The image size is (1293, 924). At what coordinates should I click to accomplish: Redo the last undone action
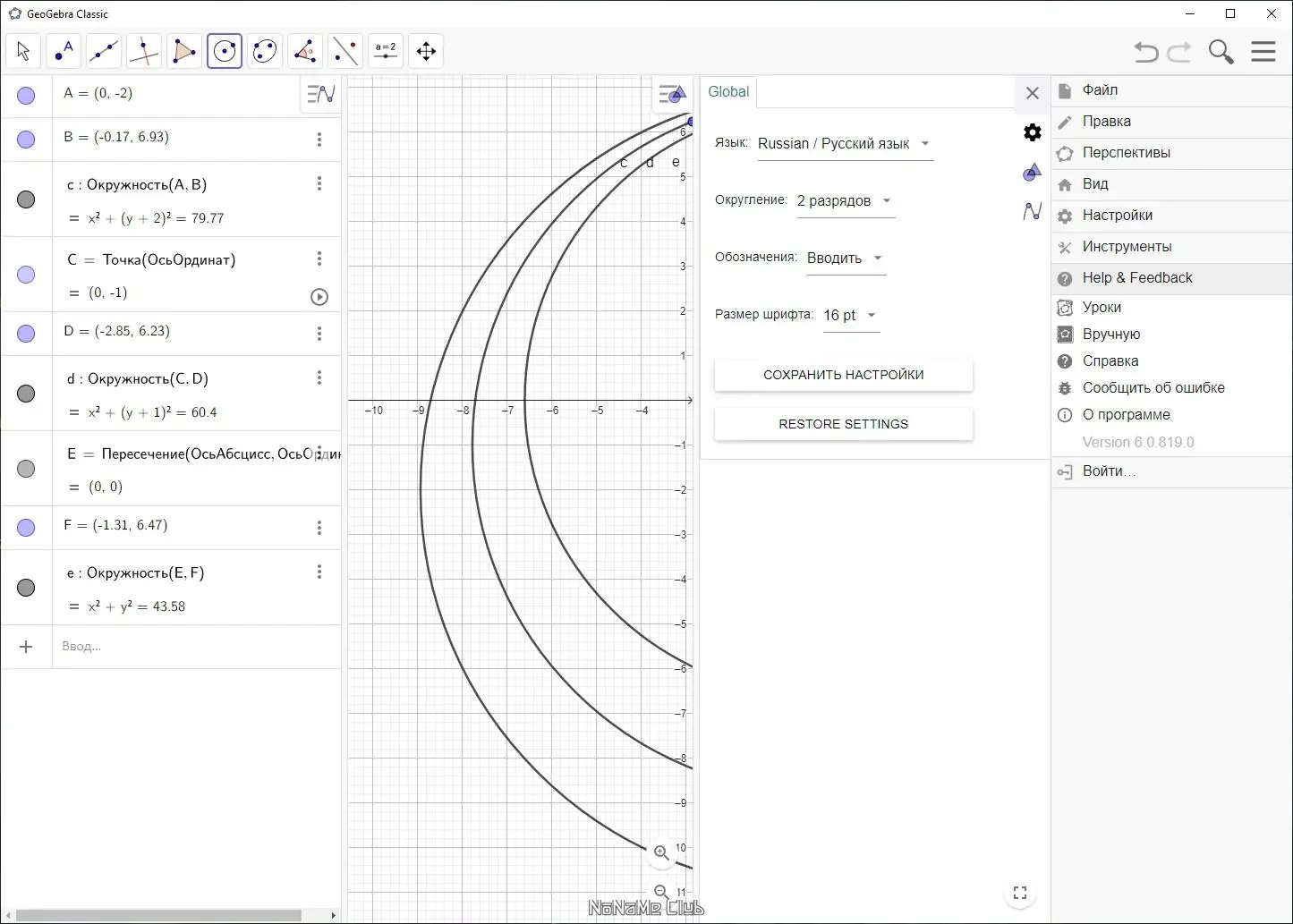coord(1179,52)
